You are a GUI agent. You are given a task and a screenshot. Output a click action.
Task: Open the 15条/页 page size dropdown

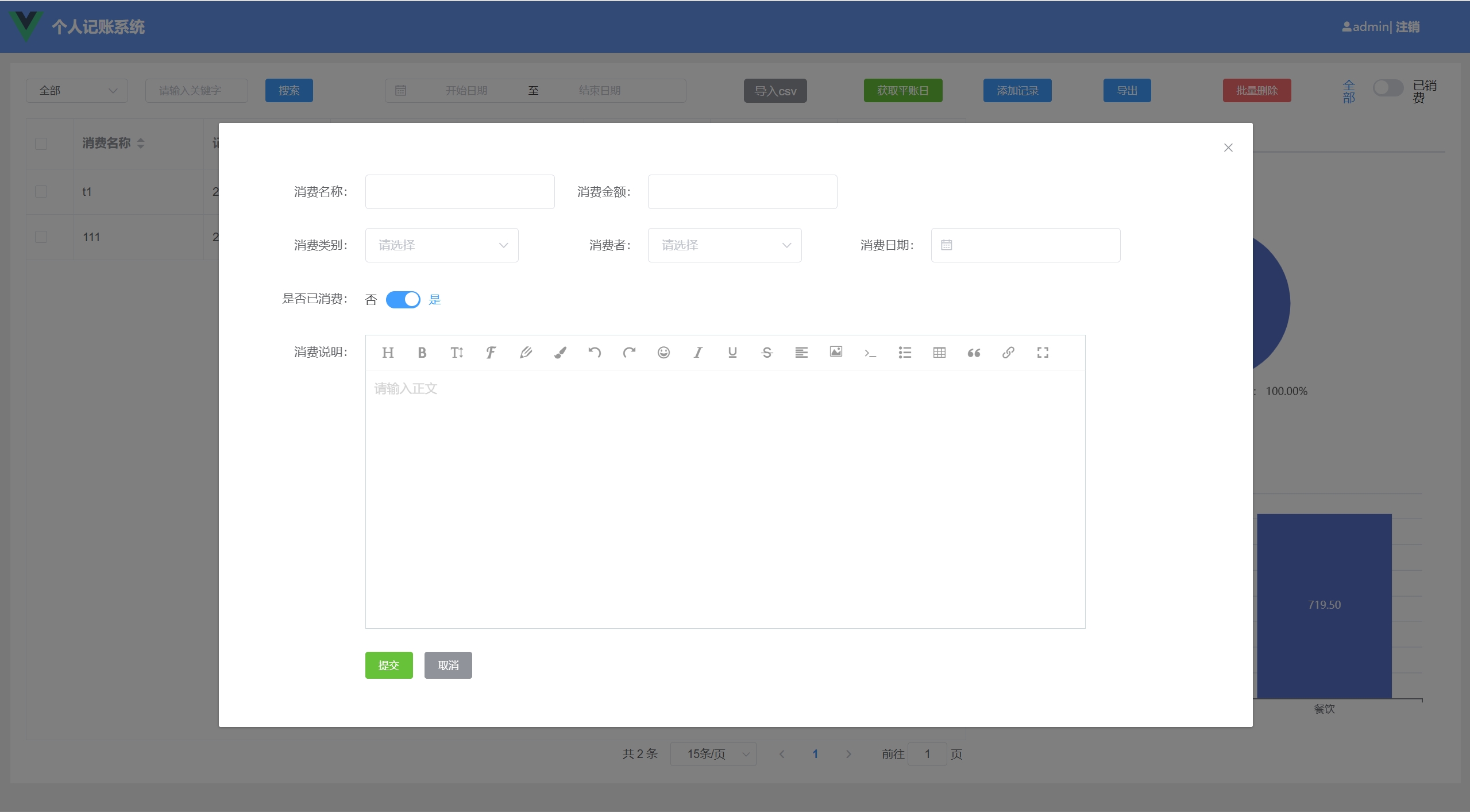[713, 754]
